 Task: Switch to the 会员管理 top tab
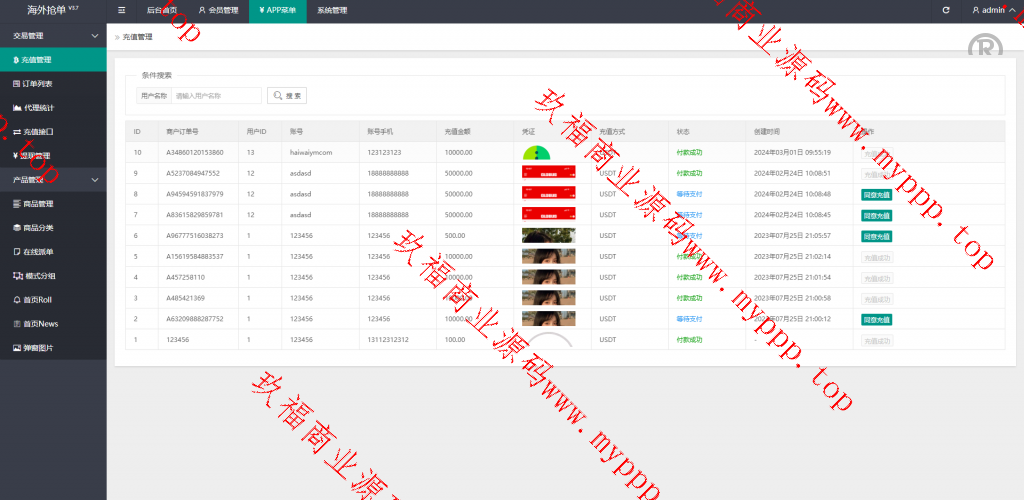pyautogui.click(x=218, y=10)
